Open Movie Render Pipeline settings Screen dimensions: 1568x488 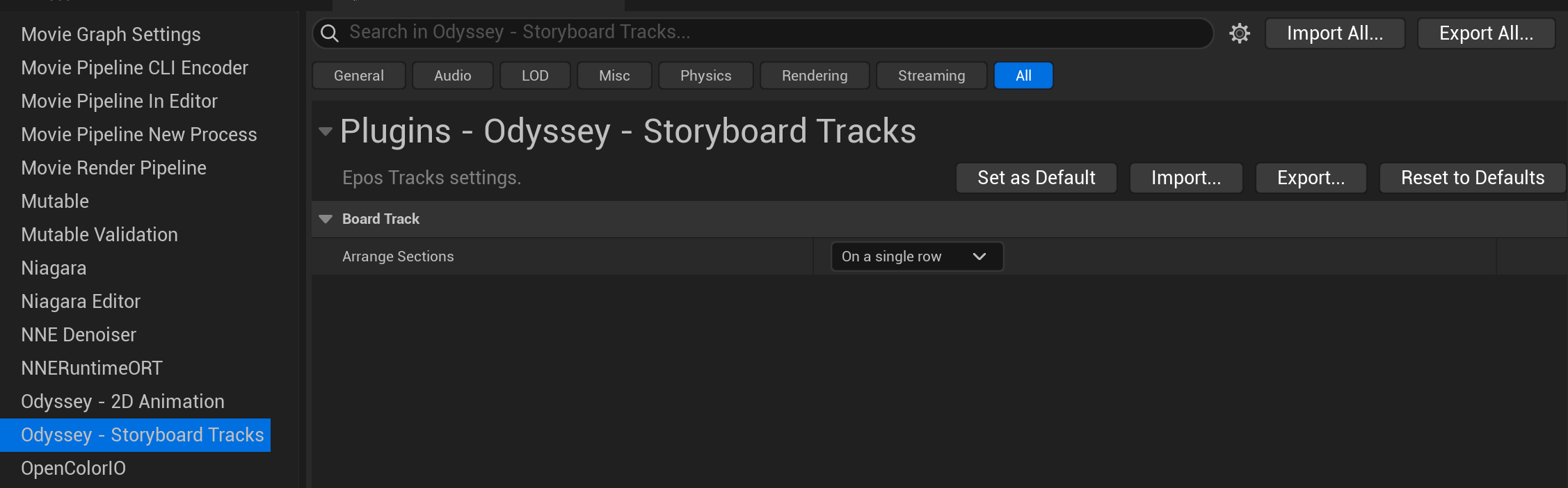[x=113, y=168]
